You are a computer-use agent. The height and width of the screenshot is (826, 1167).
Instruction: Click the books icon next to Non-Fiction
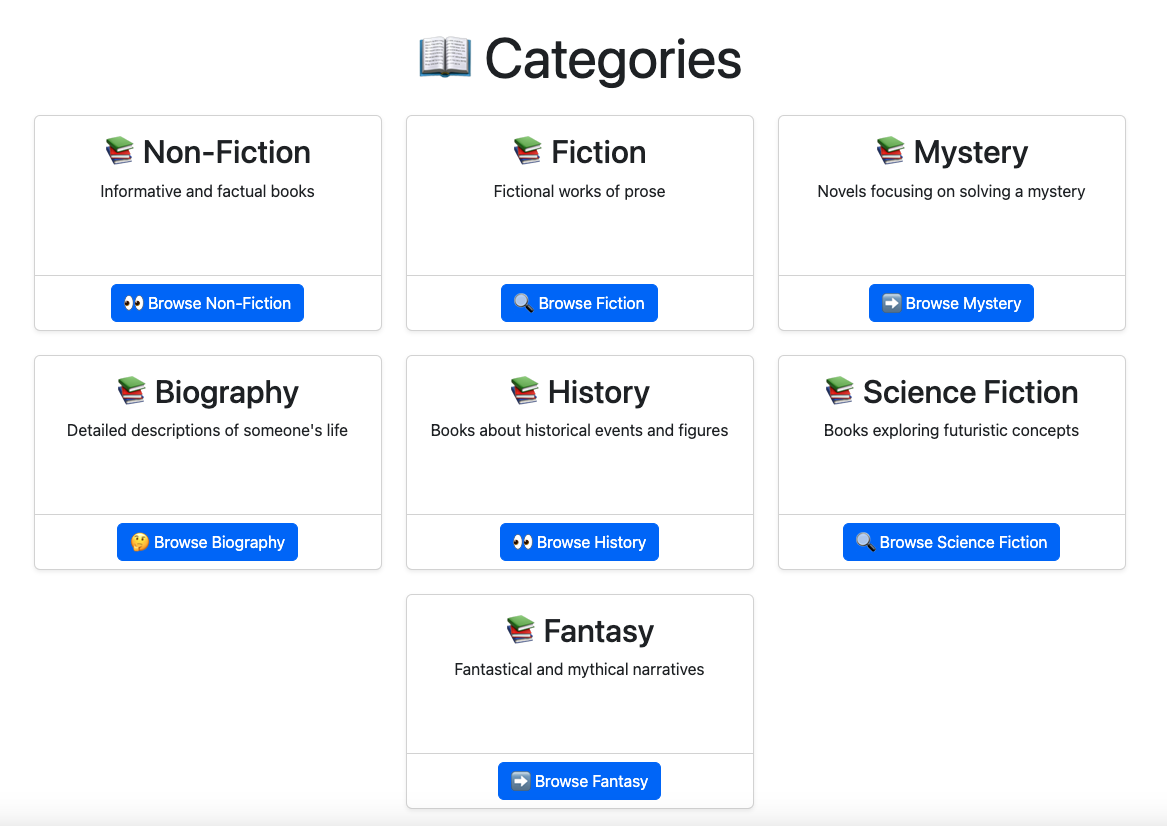point(119,151)
